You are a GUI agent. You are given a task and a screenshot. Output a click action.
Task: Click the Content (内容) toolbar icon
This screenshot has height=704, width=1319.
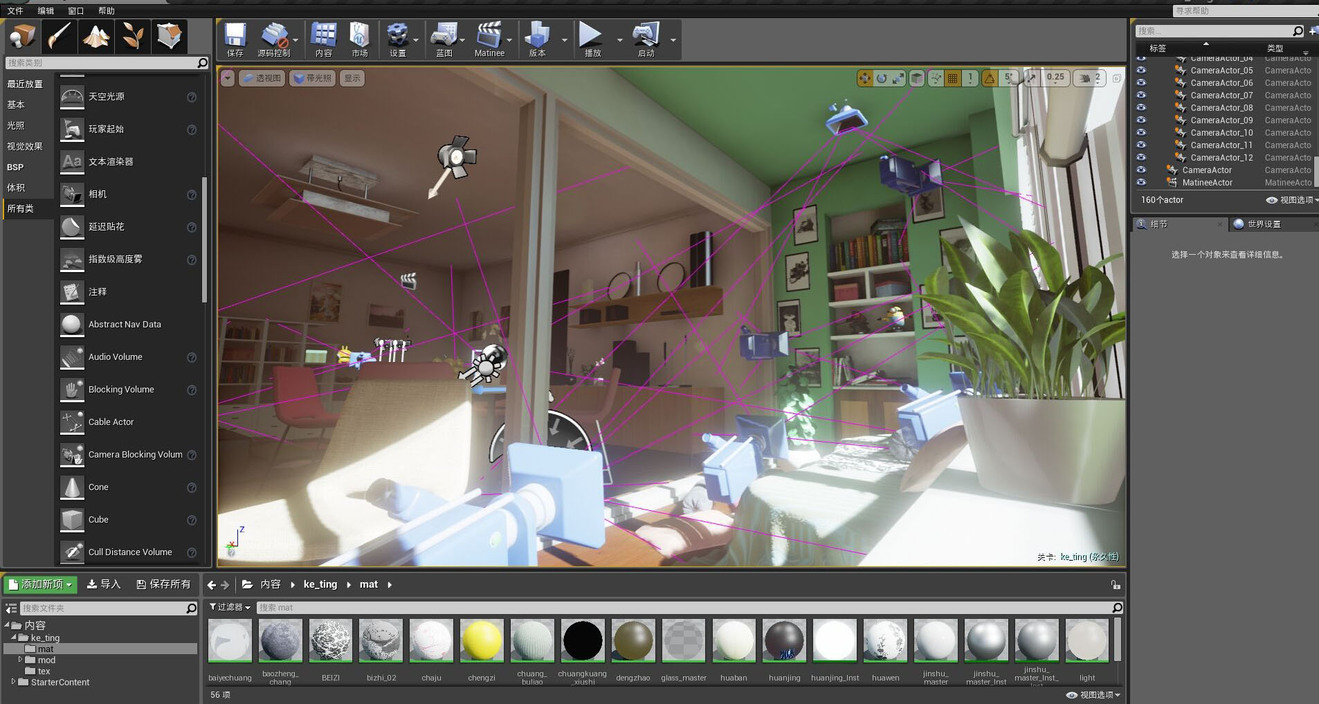pyautogui.click(x=323, y=40)
